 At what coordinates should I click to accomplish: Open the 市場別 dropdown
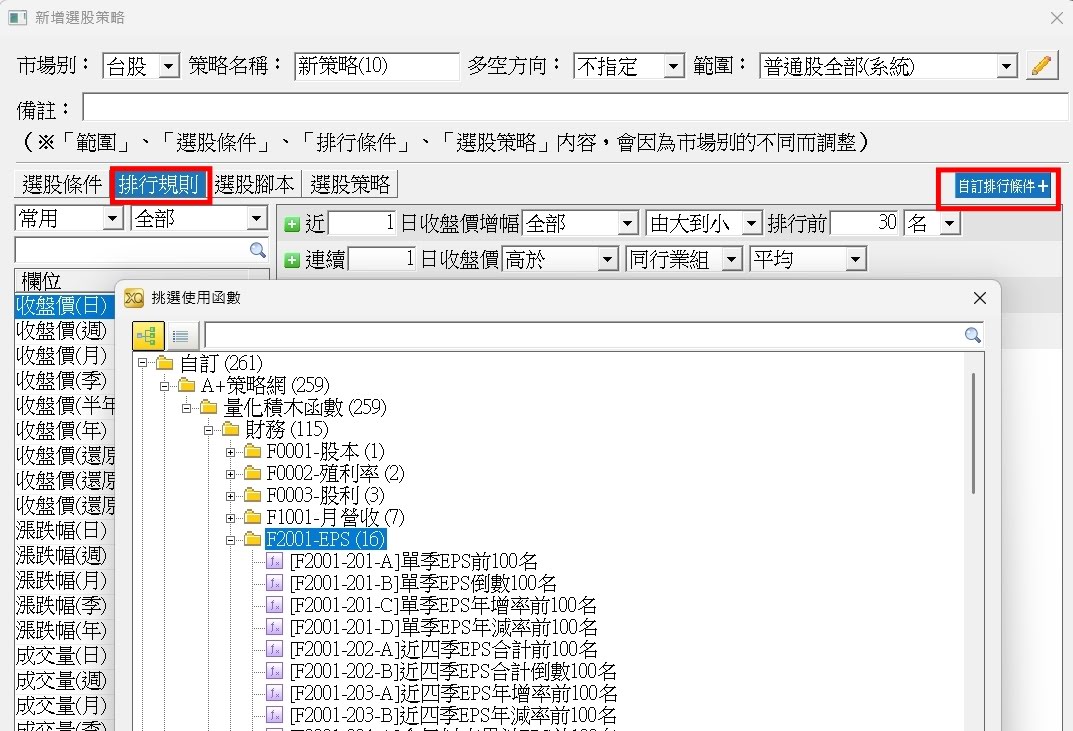(x=168, y=67)
